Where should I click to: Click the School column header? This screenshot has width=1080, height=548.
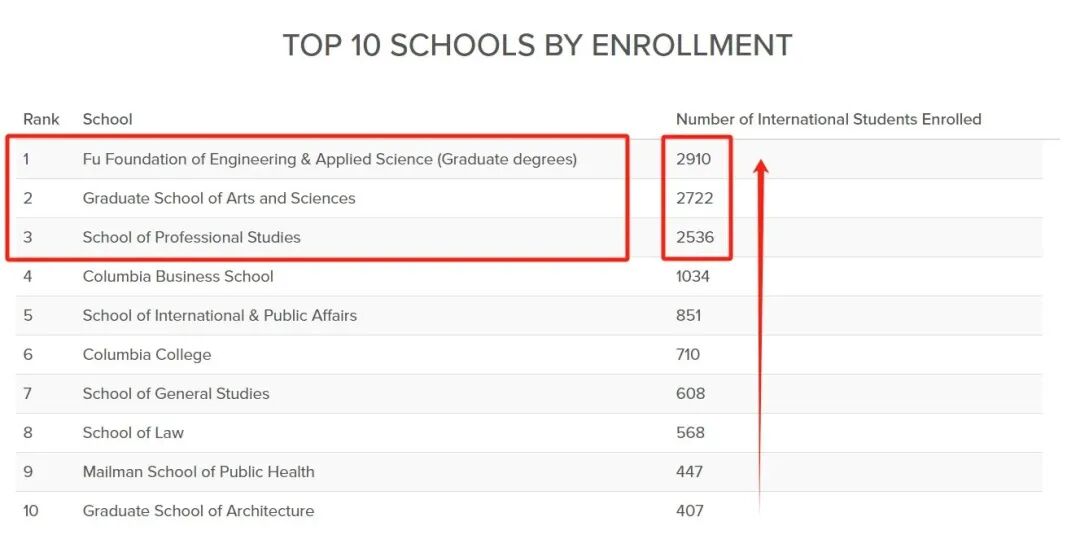[x=107, y=119]
